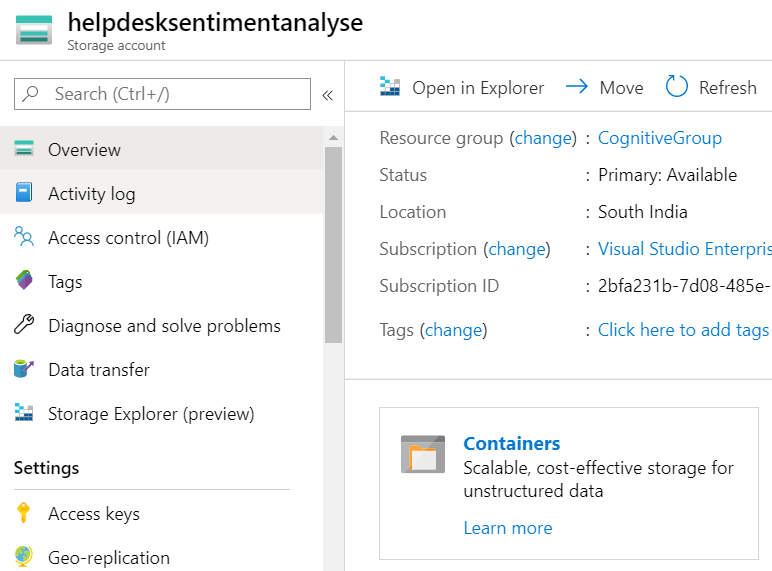Open the Activity log
The height and width of the screenshot is (571, 772).
(x=161, y=193)
